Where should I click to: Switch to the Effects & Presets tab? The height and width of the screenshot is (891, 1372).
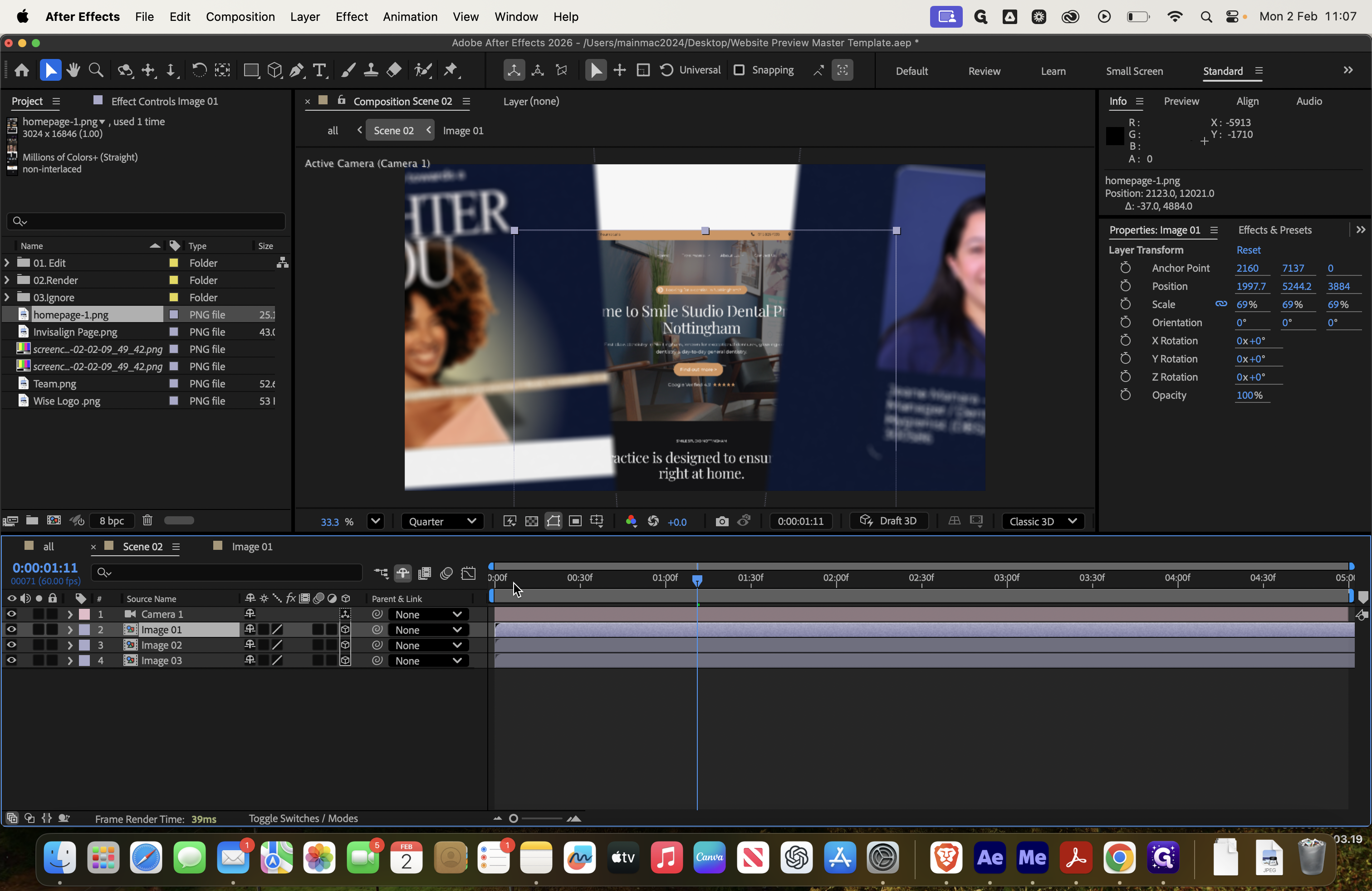1274,230
